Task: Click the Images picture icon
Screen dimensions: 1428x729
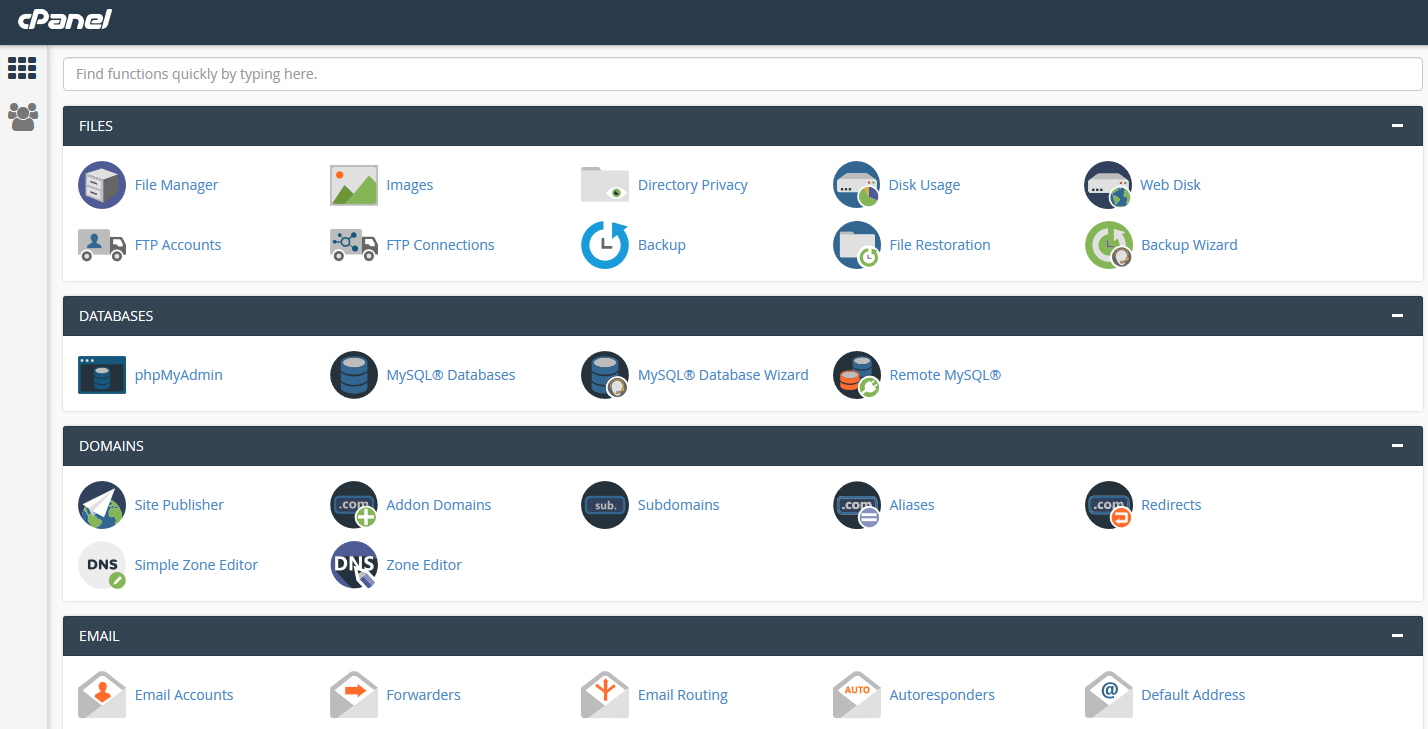Action: click(354, 185)
